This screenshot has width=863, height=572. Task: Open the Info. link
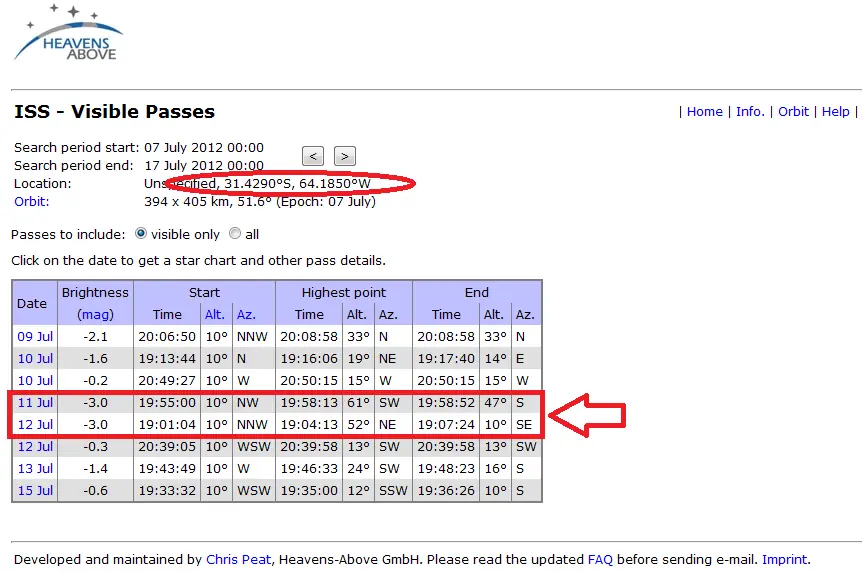750,112
